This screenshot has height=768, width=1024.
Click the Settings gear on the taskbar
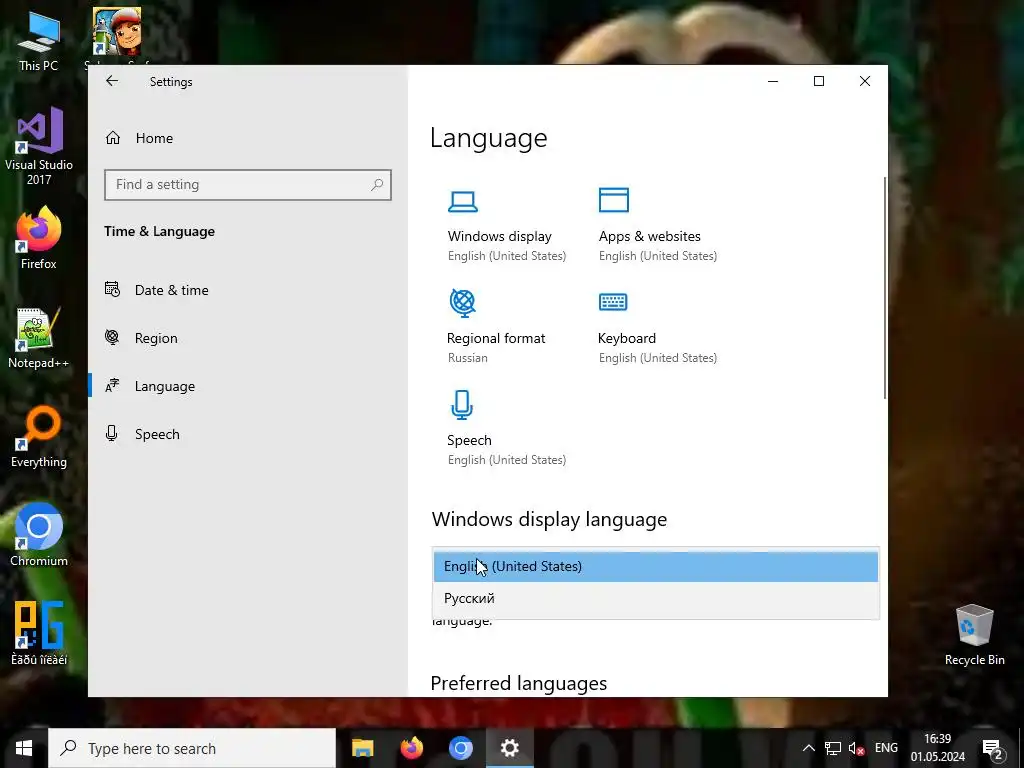click(x=509, y=748)
